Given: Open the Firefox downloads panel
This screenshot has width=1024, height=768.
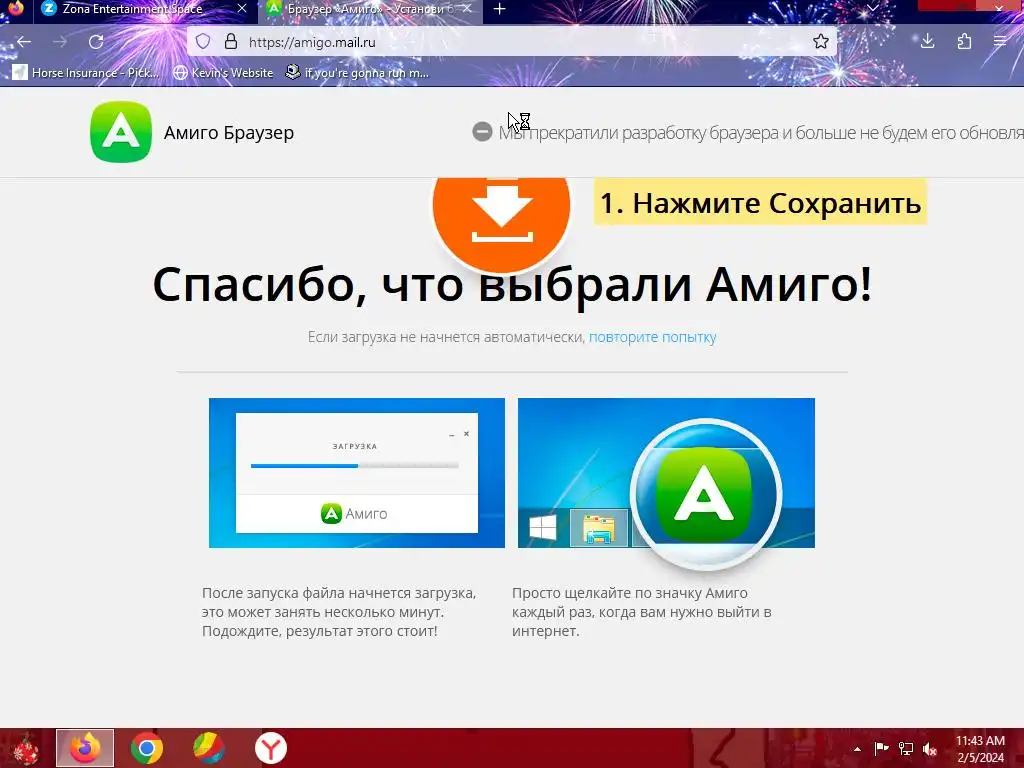Looking at the screenshot, I should click(927, 42).
